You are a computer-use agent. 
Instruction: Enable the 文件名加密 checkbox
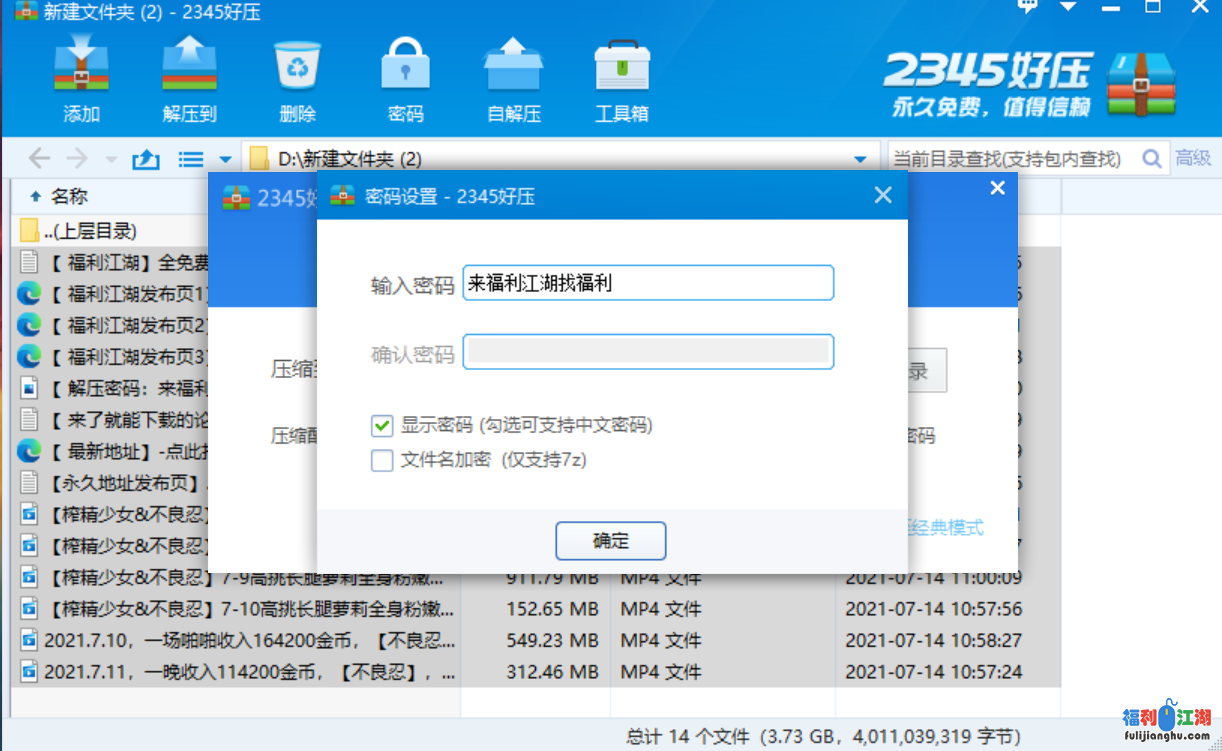tap(382, 461)
